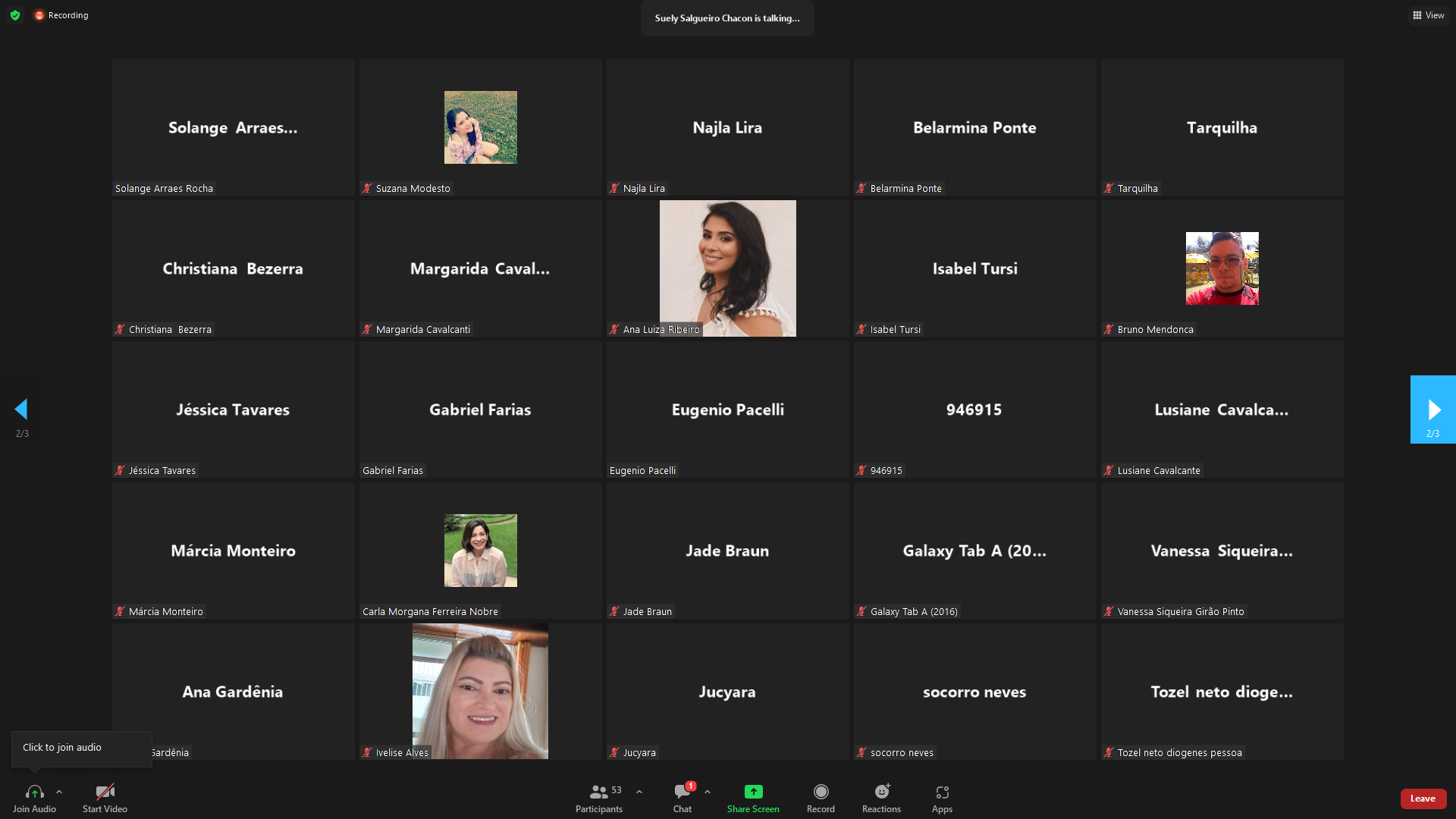Screen dimensions: 1456x819
Task: Select Bruno Mendonca's profile picture tile
Action: point(1222,268)
